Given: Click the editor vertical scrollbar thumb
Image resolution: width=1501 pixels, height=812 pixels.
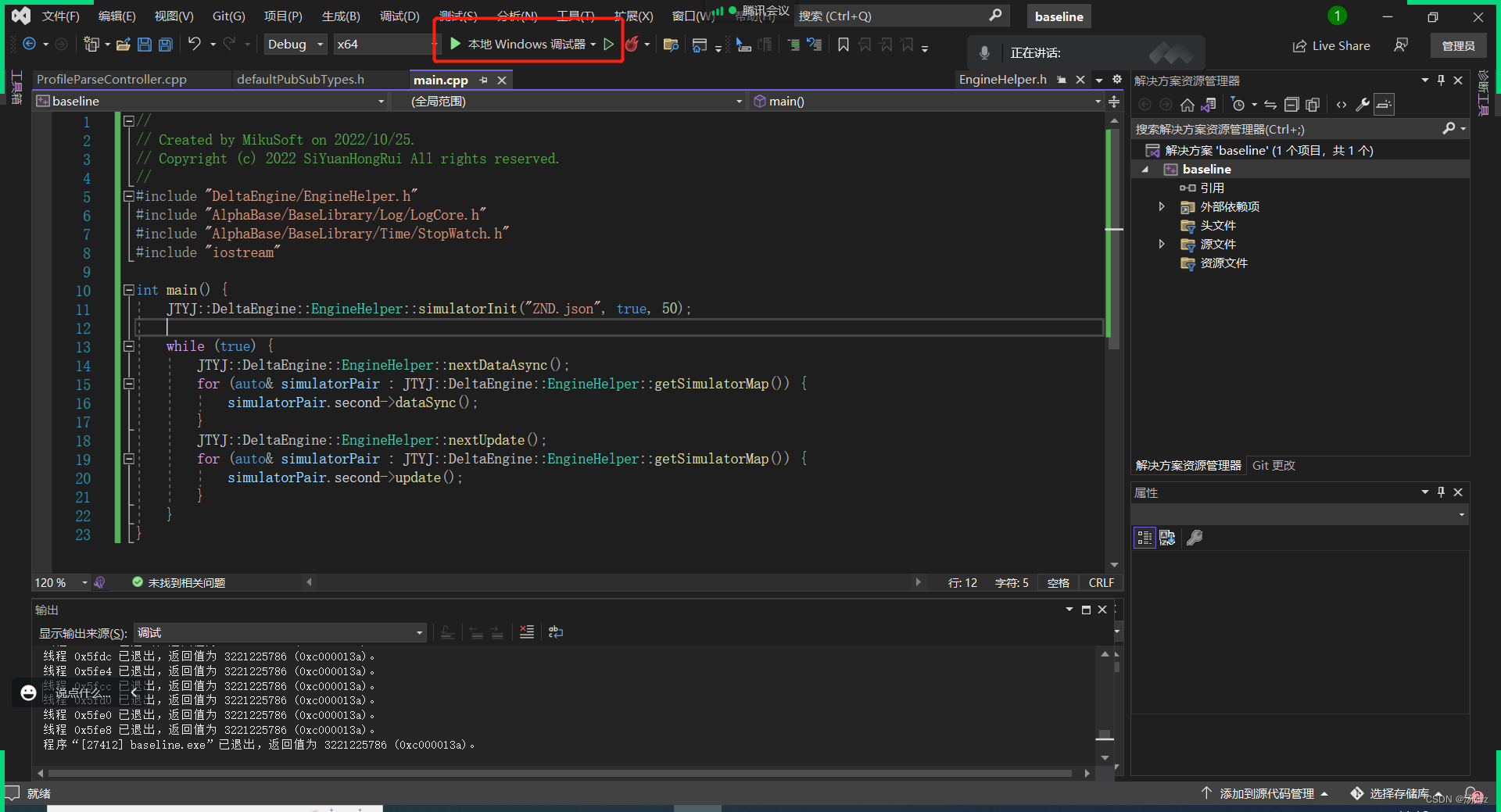Looking at the screenshot, I should 1113,239.
